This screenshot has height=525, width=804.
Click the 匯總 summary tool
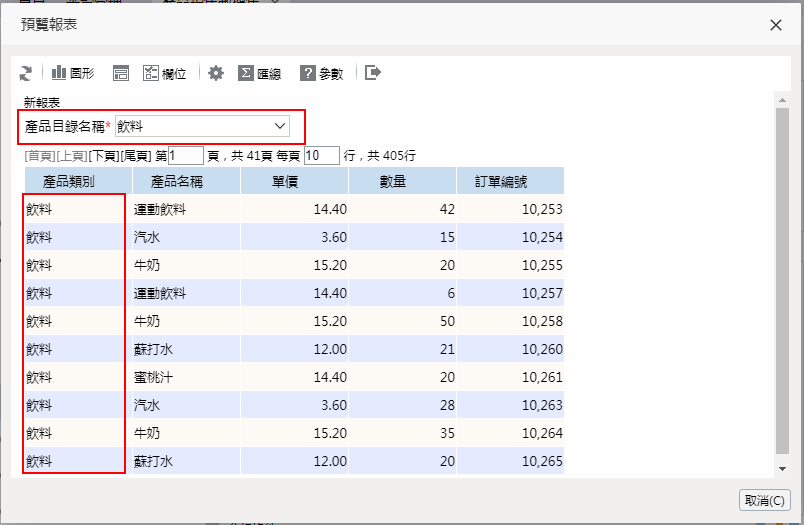click(x=259, y=73)
